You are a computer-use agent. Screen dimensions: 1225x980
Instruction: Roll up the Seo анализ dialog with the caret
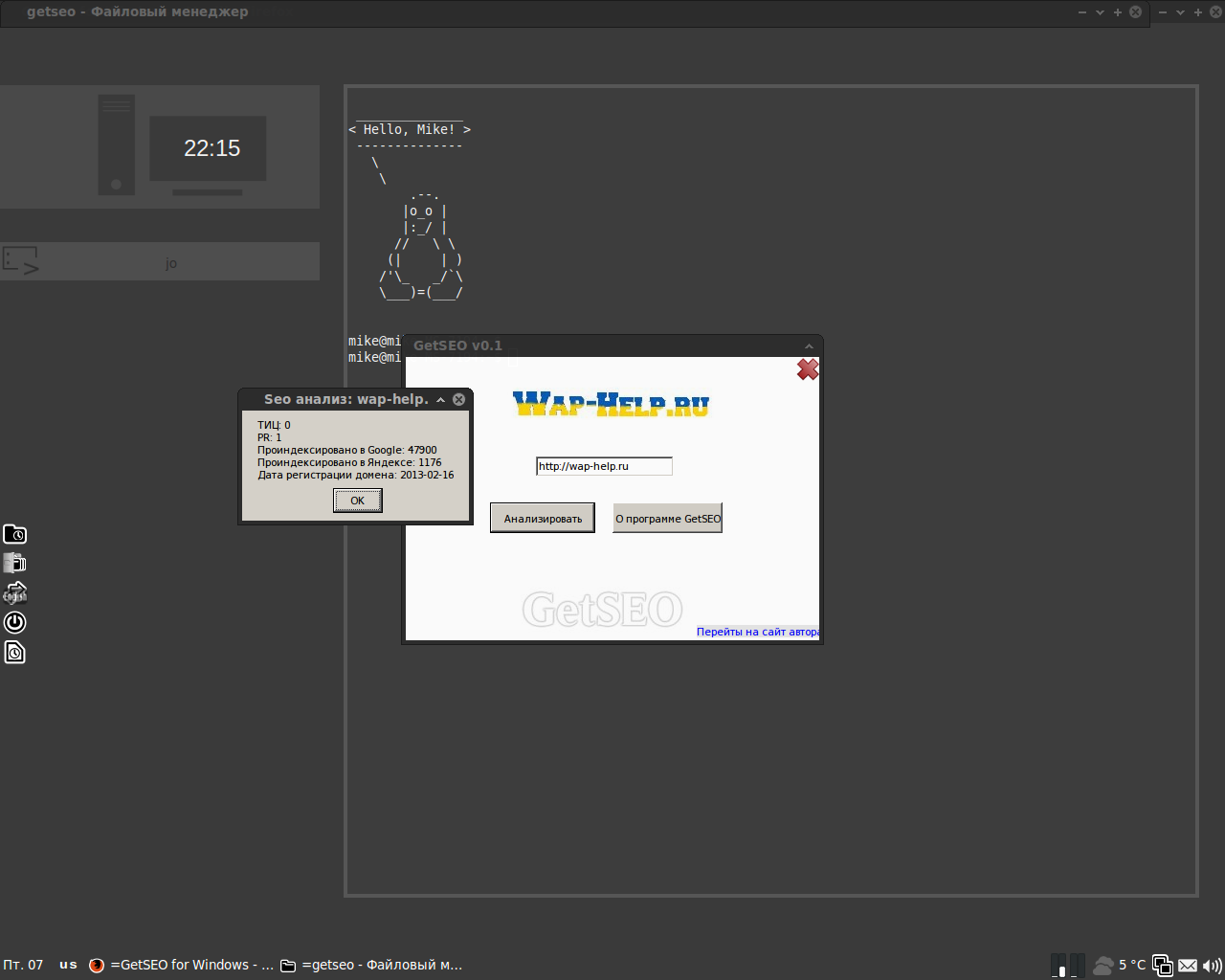pos(440,400)
